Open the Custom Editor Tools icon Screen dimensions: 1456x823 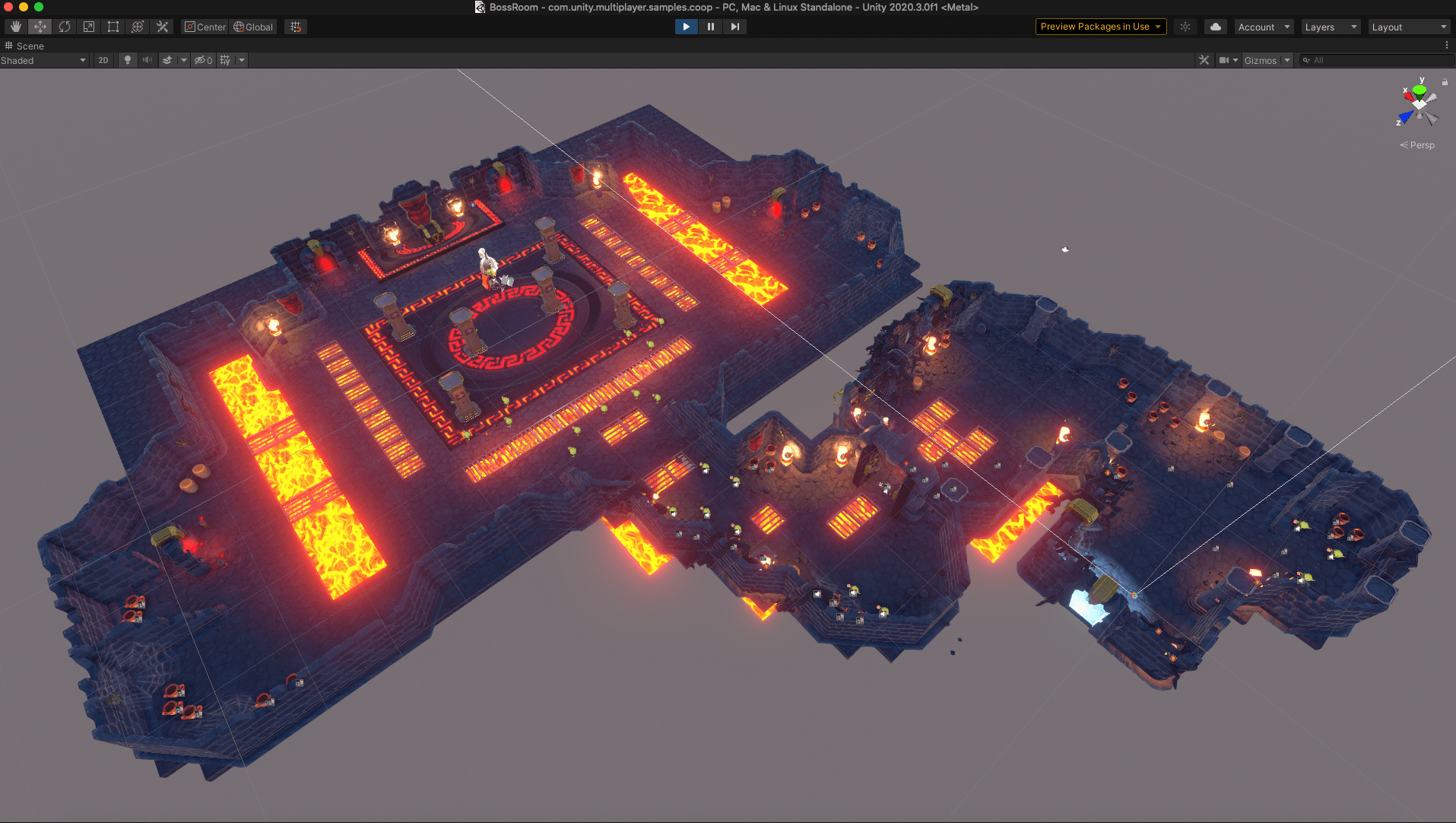tap(161, 26)
